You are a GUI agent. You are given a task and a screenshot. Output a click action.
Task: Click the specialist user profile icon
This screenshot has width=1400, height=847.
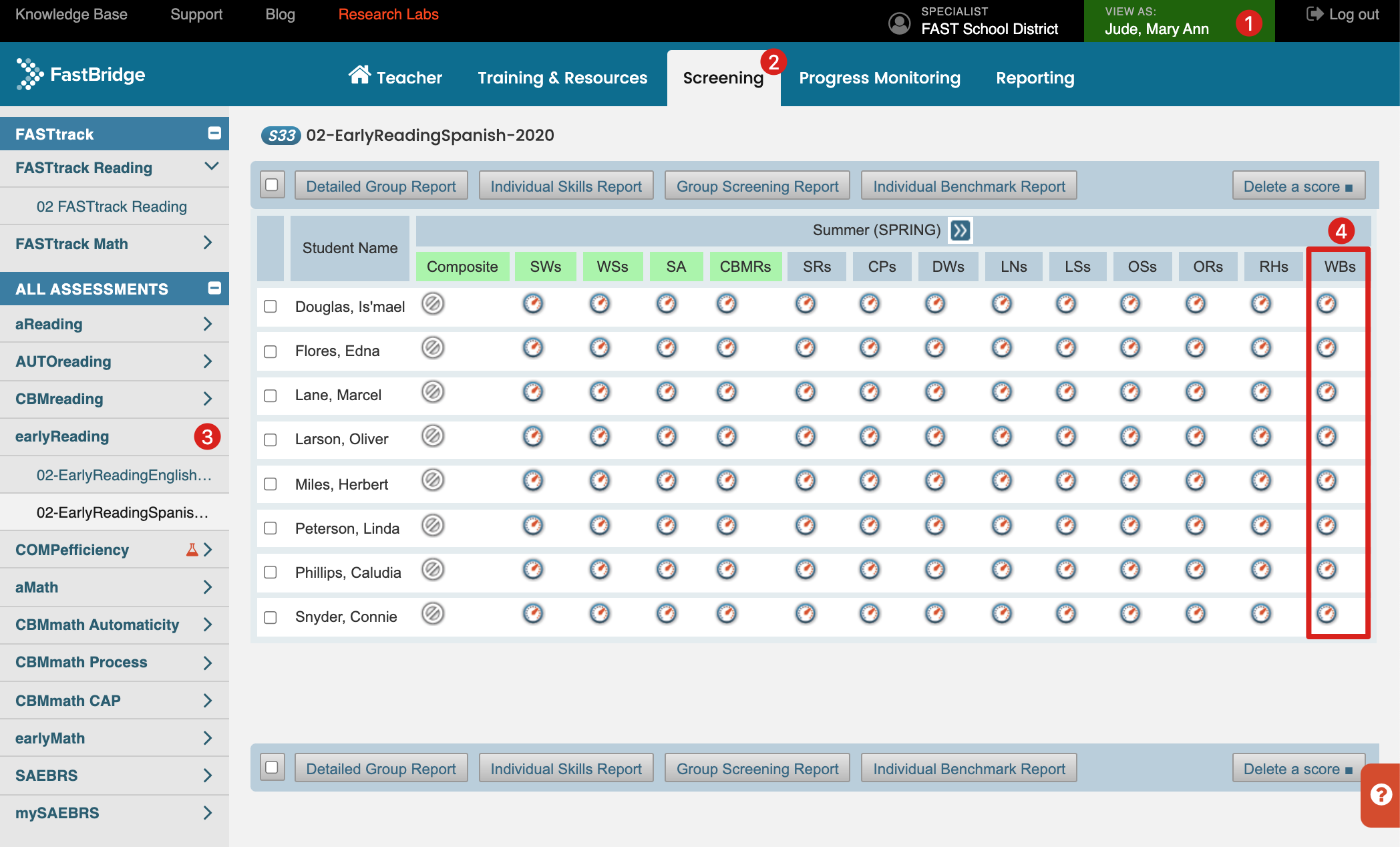click(899, 23)
